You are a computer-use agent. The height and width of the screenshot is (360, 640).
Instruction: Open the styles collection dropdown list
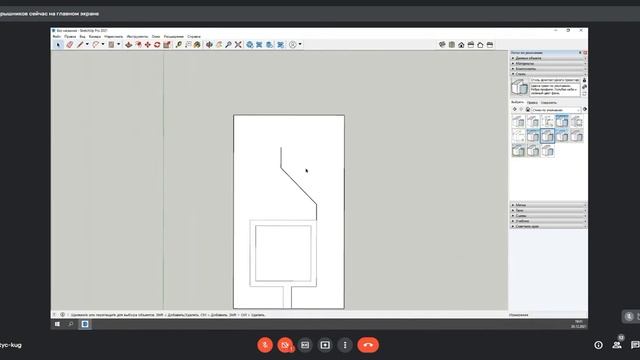coord(556,110)
